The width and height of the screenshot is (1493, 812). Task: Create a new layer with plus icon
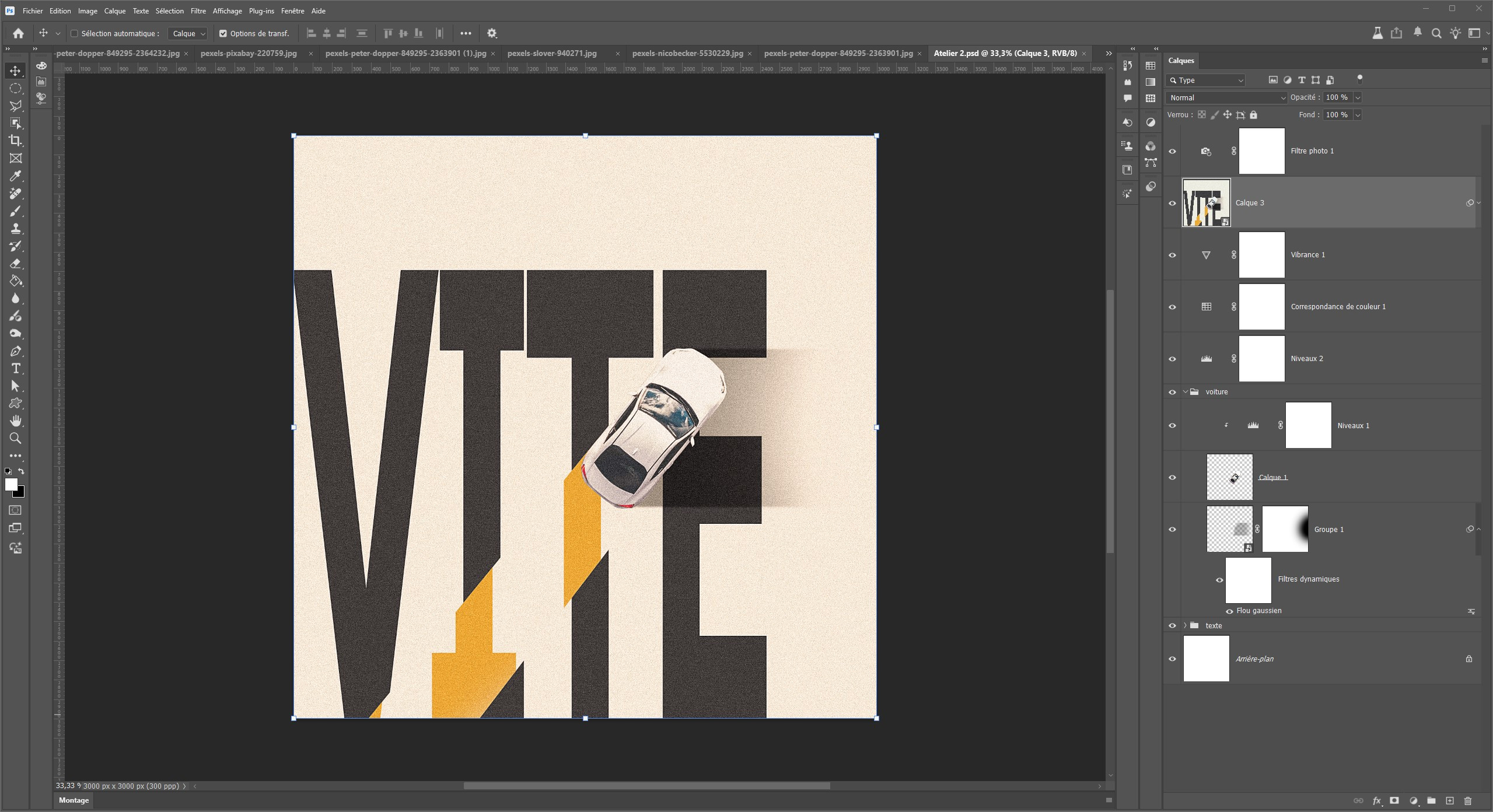[1450, 801]
